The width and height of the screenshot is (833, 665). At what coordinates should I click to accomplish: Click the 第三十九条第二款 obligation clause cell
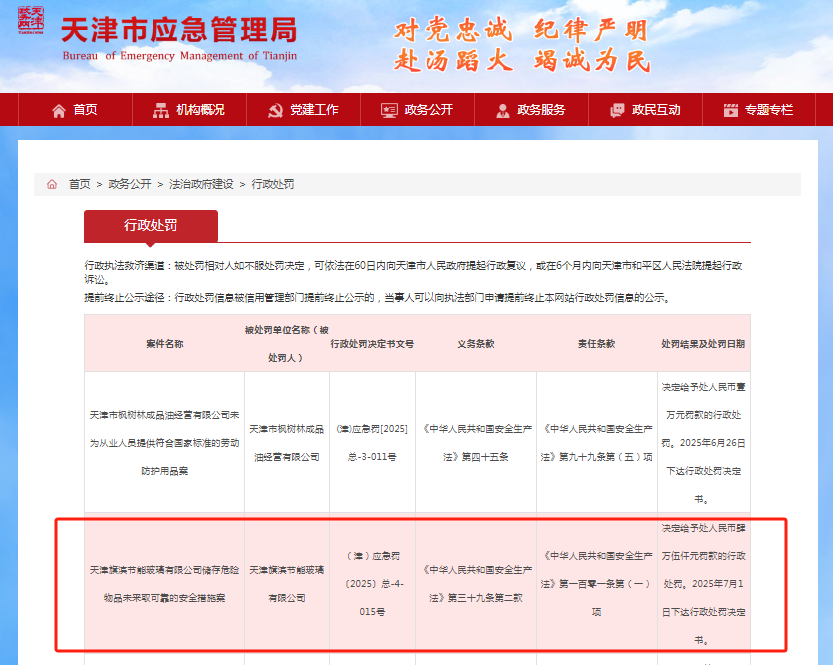coord(476,584)
